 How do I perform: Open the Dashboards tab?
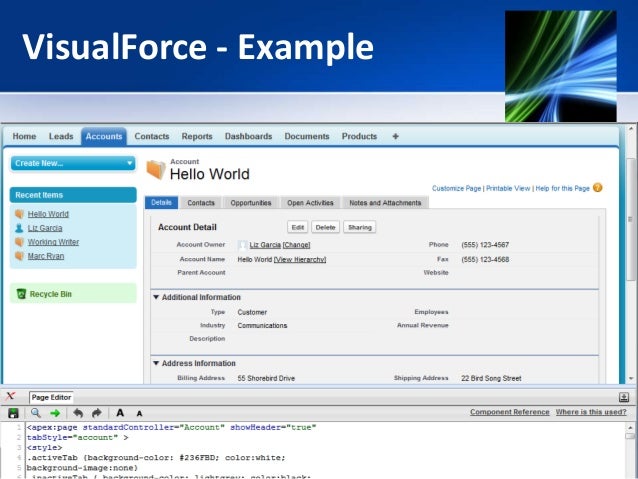pyautogui.click(x=249, y=136)
